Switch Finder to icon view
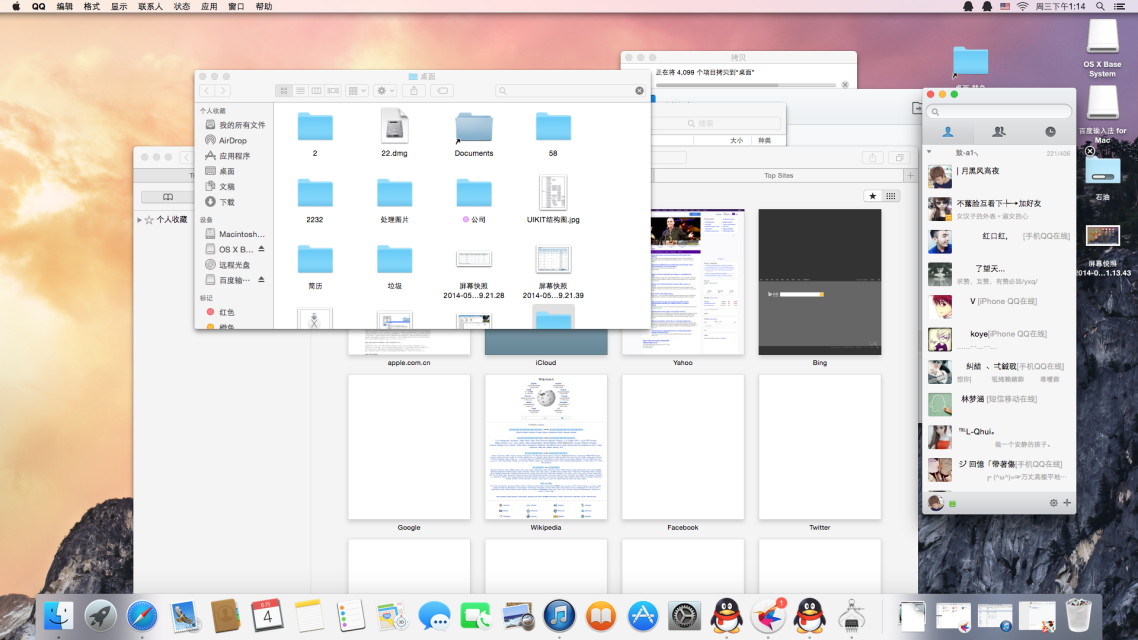This screenshot has width=1138, height=640. 284,91
